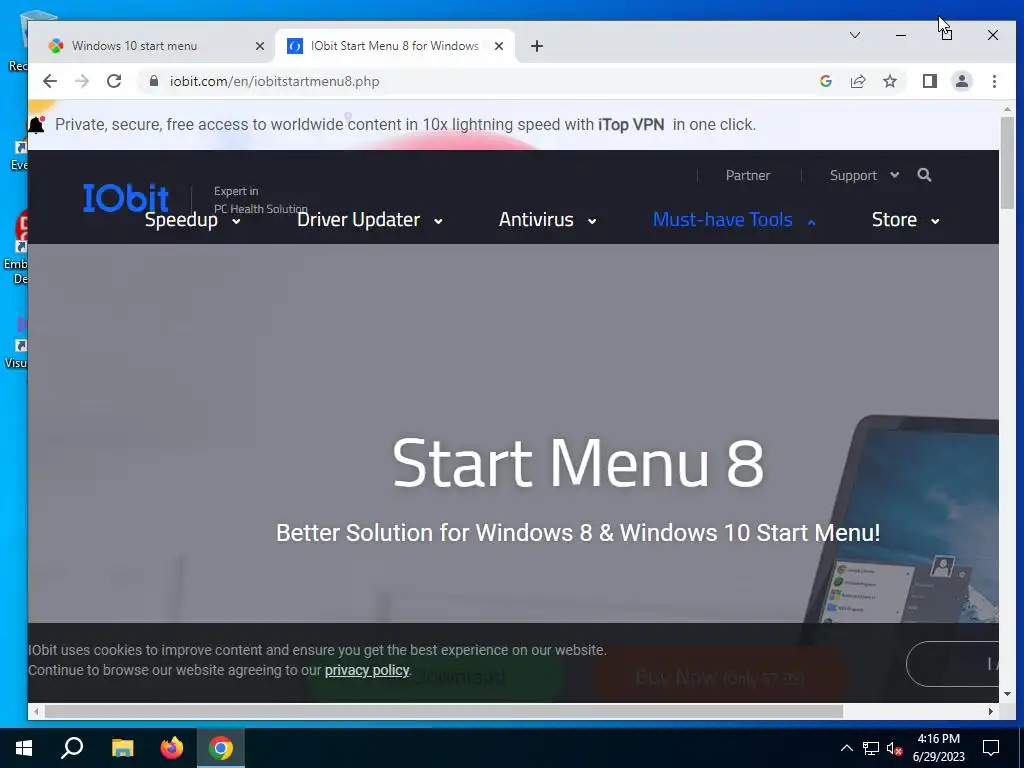Open the Partner link

click(748, 175)
